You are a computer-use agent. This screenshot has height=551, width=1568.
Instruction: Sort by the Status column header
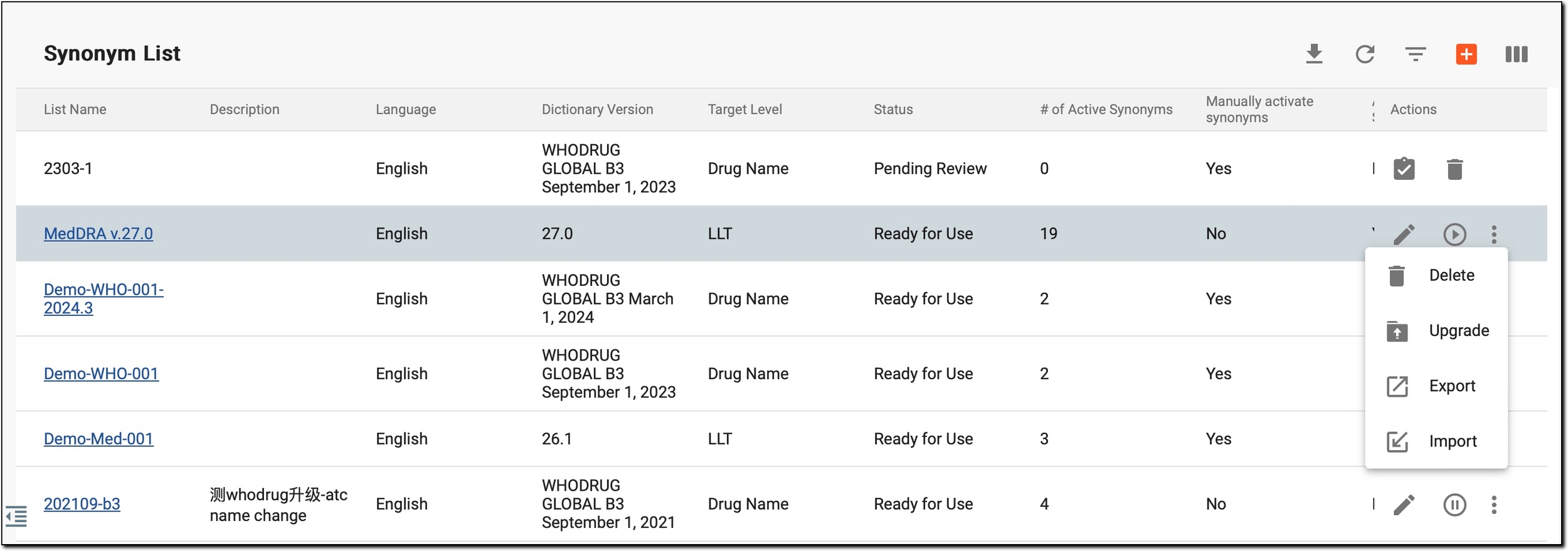pyautogui.click(x=893, y=110)
